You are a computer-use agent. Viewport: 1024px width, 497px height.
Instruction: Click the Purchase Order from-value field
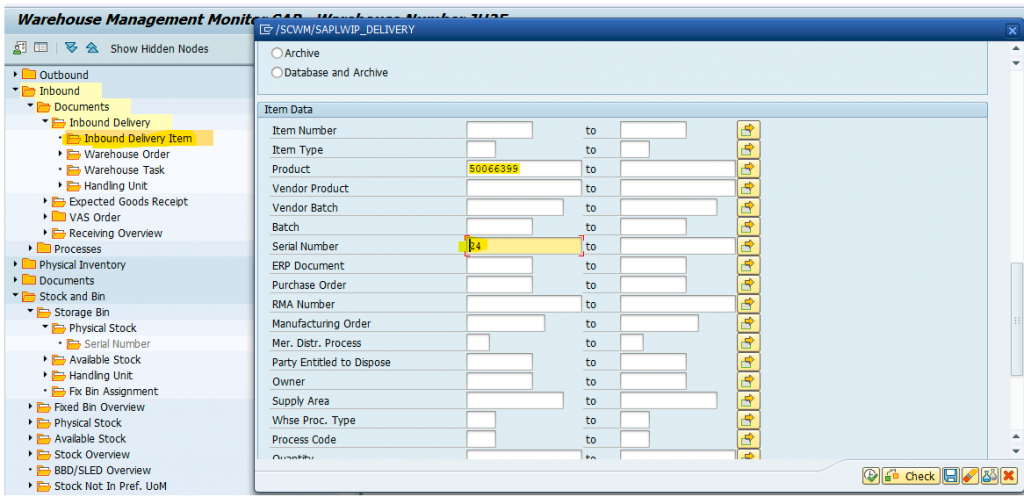click(500, 285)
